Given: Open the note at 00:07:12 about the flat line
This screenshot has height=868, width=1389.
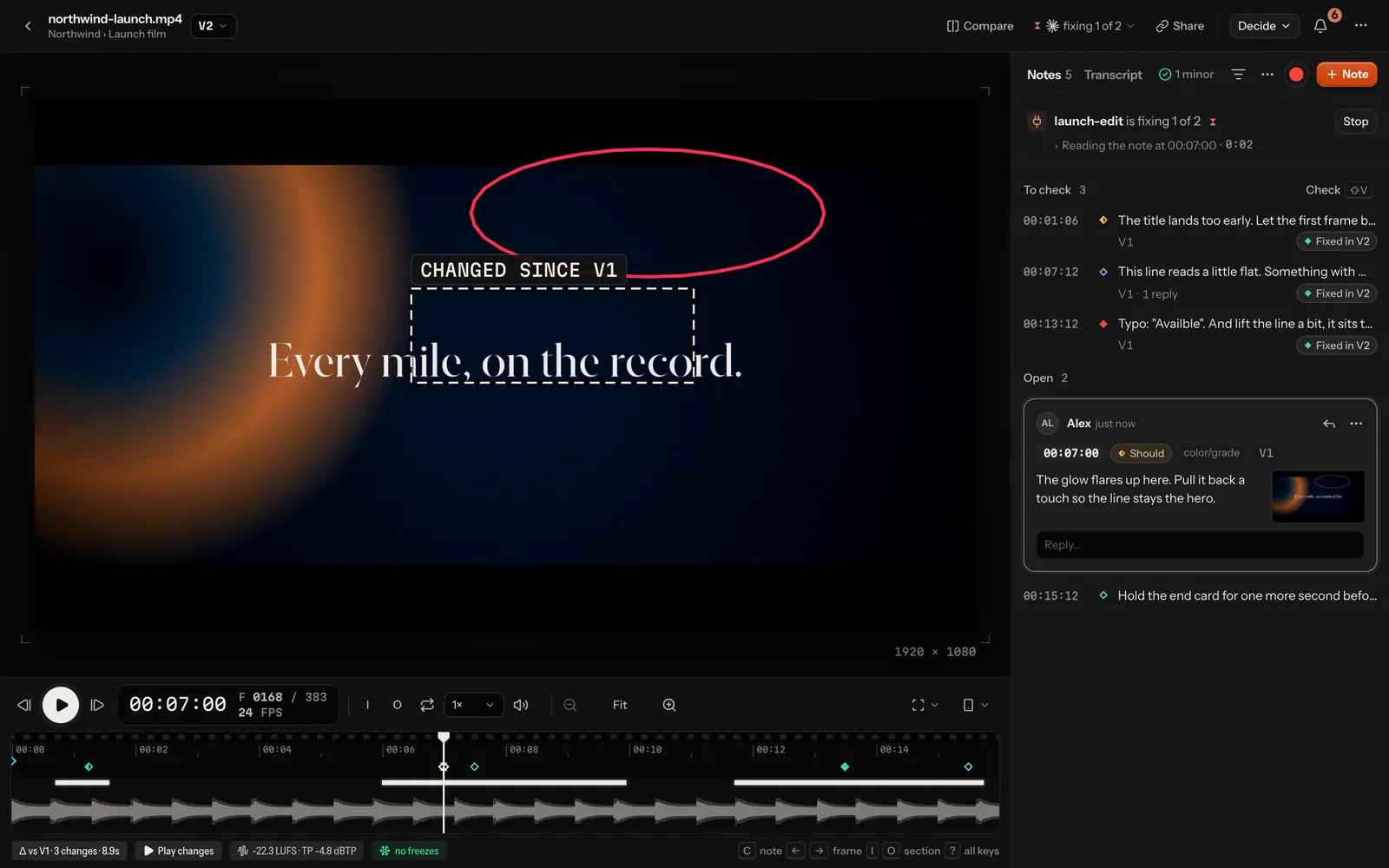Looking at the screenshot, I should (1200, 283).
